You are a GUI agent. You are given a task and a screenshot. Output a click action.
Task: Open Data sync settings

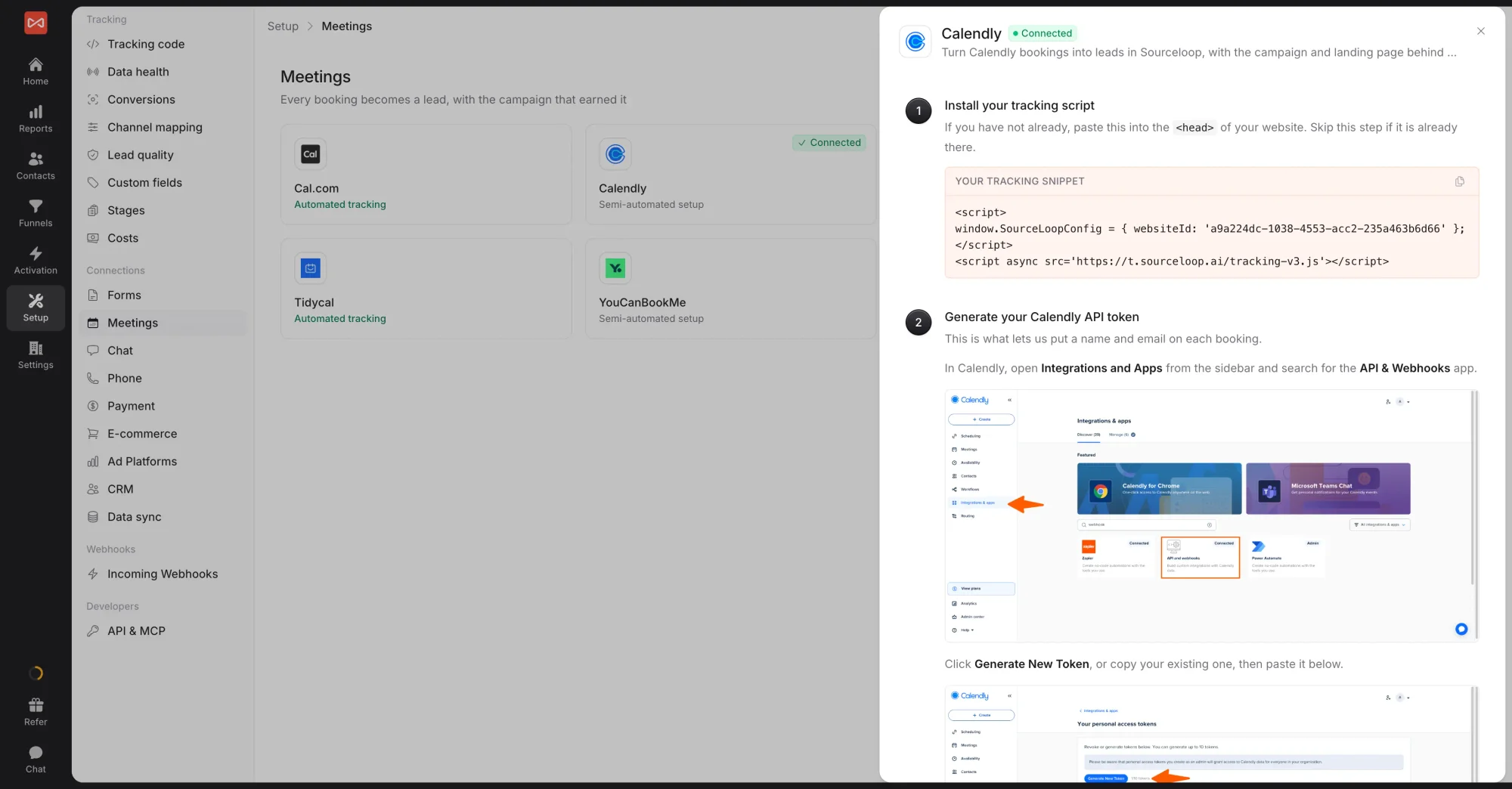[163, 517]
